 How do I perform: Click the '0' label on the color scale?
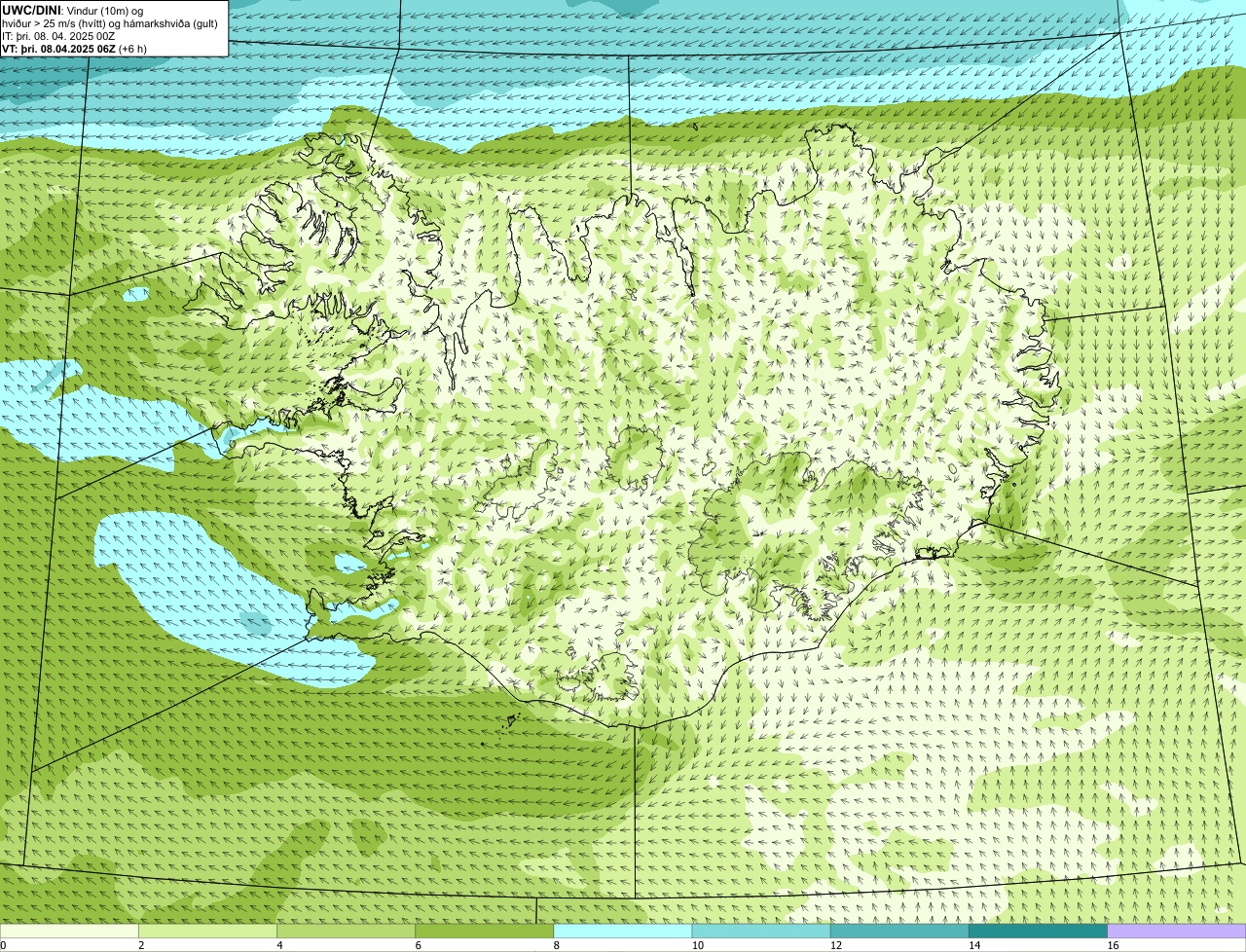coord(4,945)
